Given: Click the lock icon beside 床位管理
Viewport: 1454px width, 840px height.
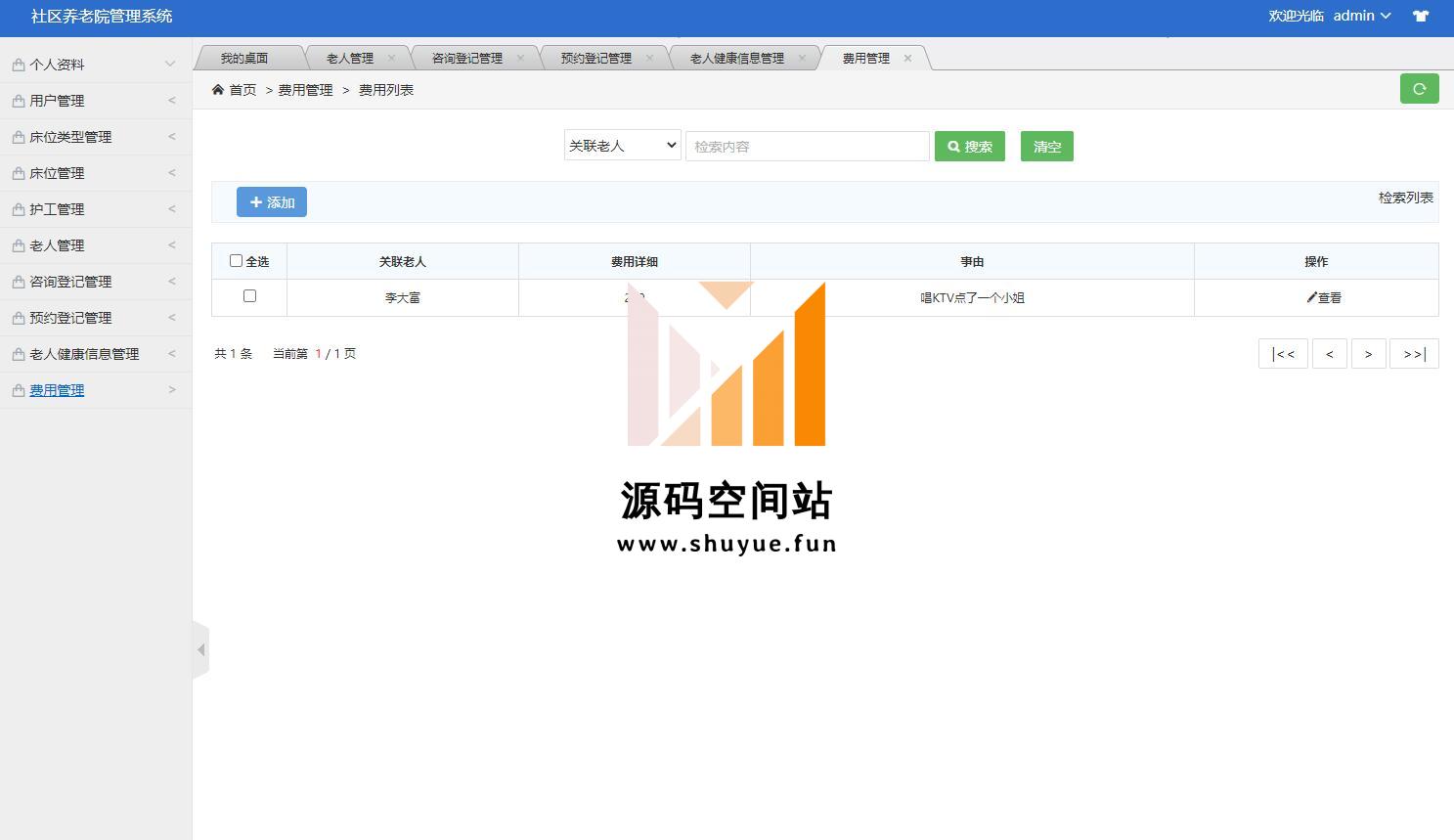Looking at the screenshot, I should point(19,173).
